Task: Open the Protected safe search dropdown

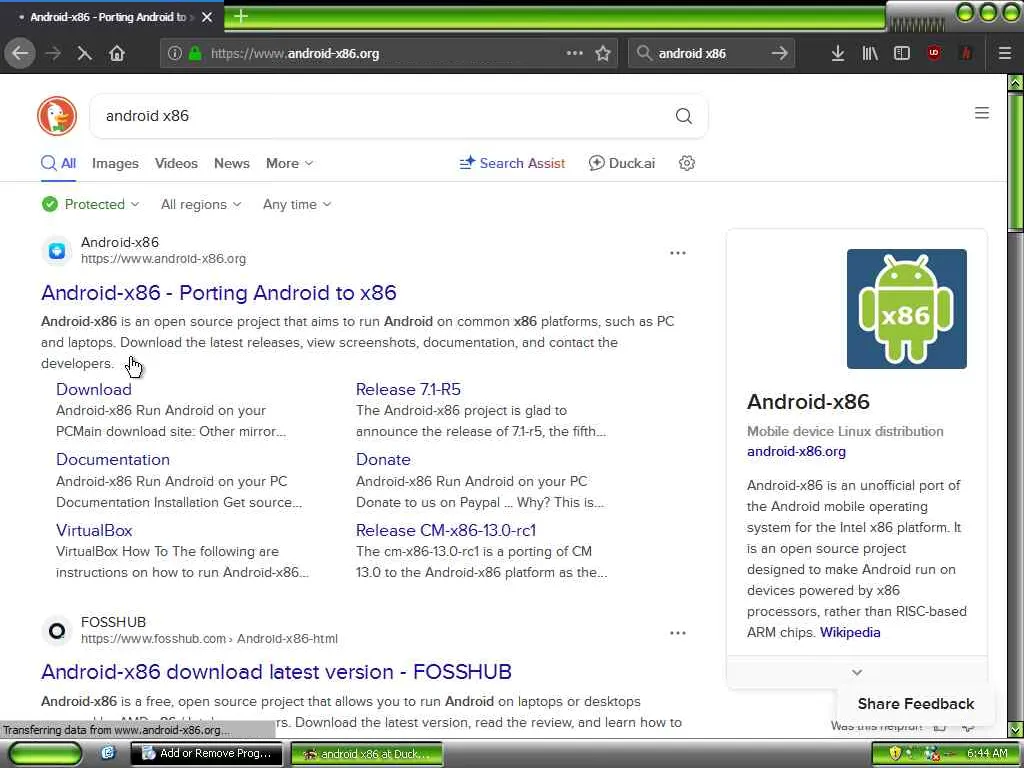Action: tap(91, 204)
